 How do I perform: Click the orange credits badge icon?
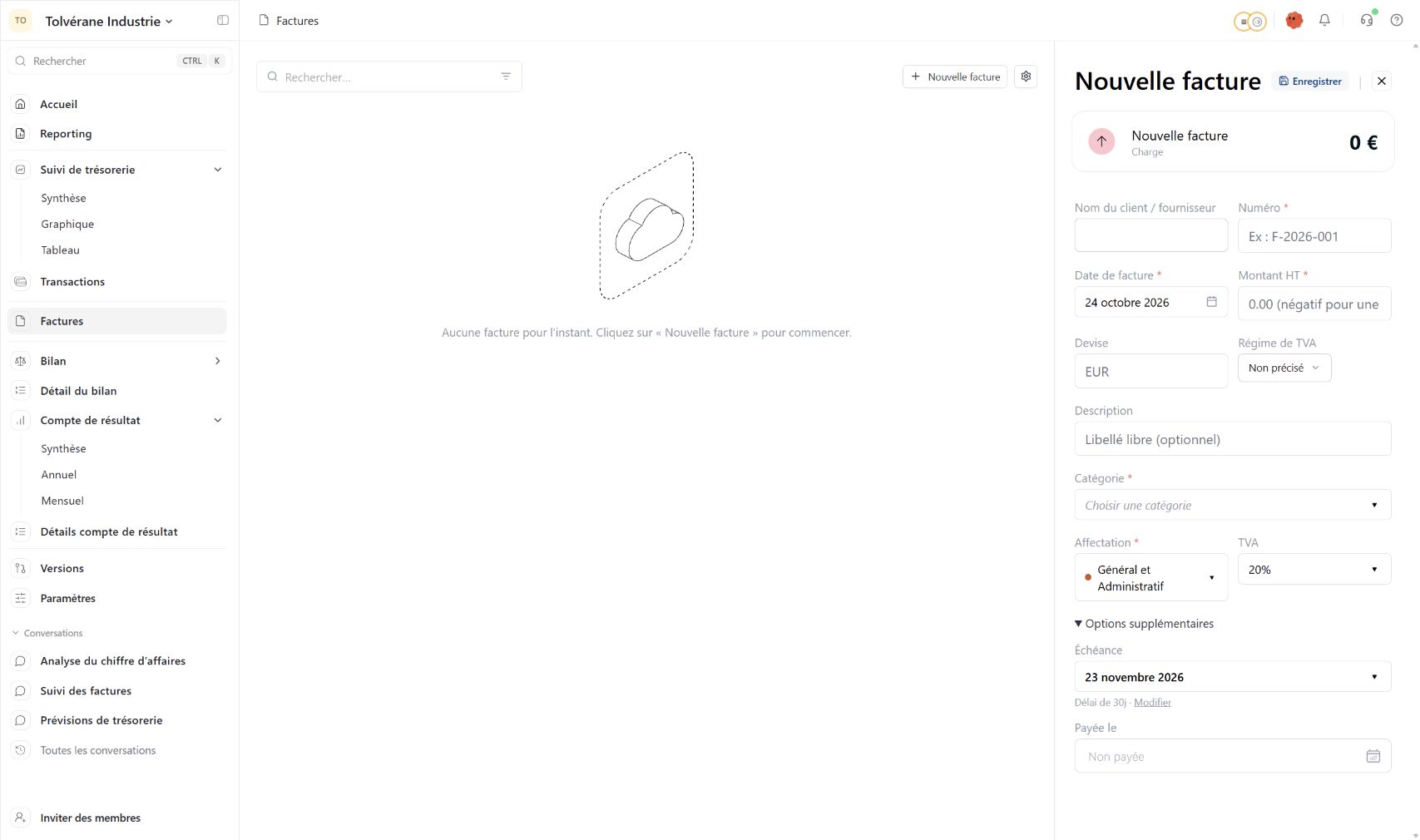click(1249, 22)
